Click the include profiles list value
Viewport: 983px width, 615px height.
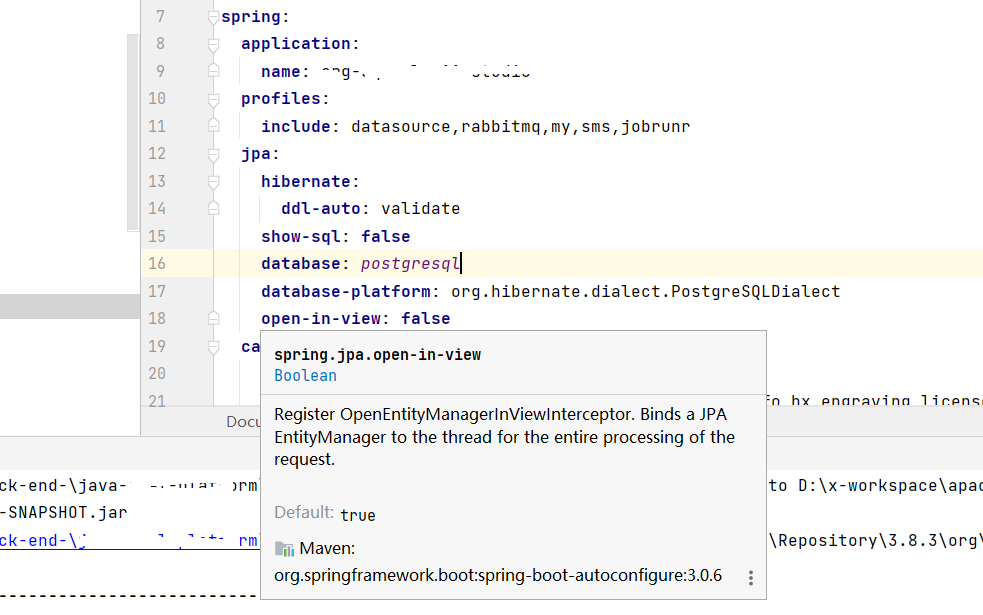click(x=520, y=127)
